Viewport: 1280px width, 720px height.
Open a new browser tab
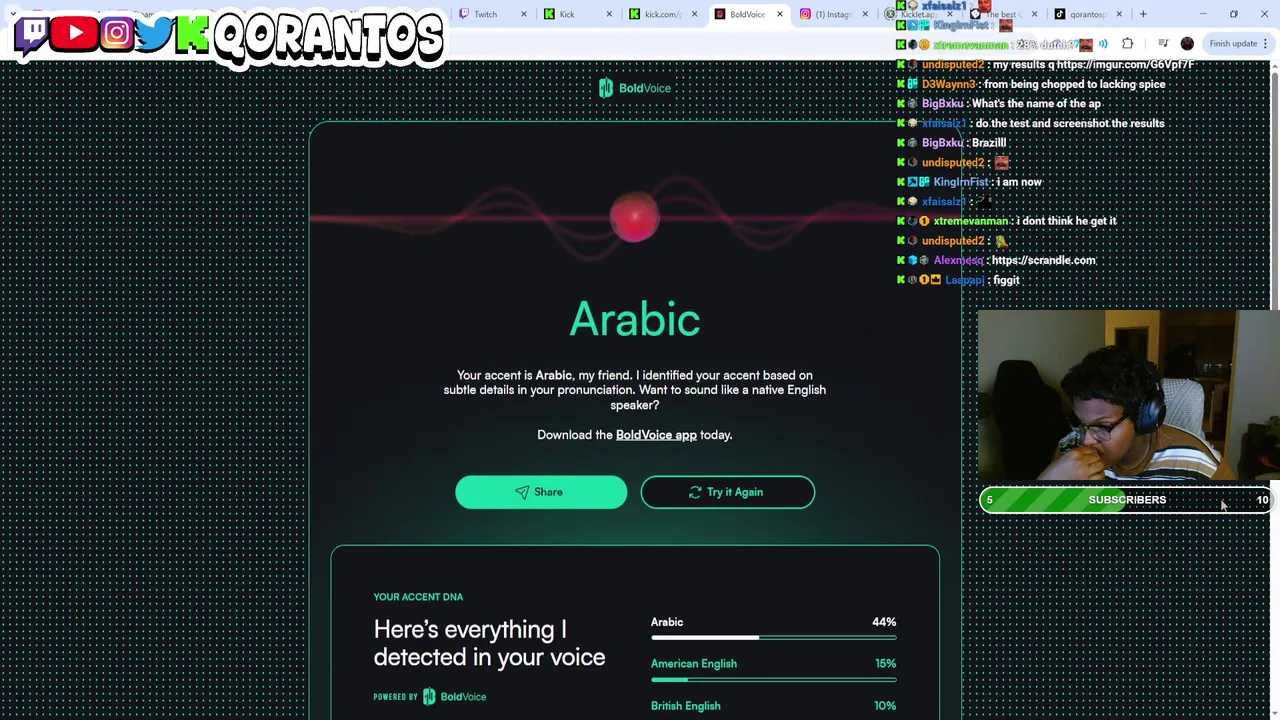[1143, 14]
